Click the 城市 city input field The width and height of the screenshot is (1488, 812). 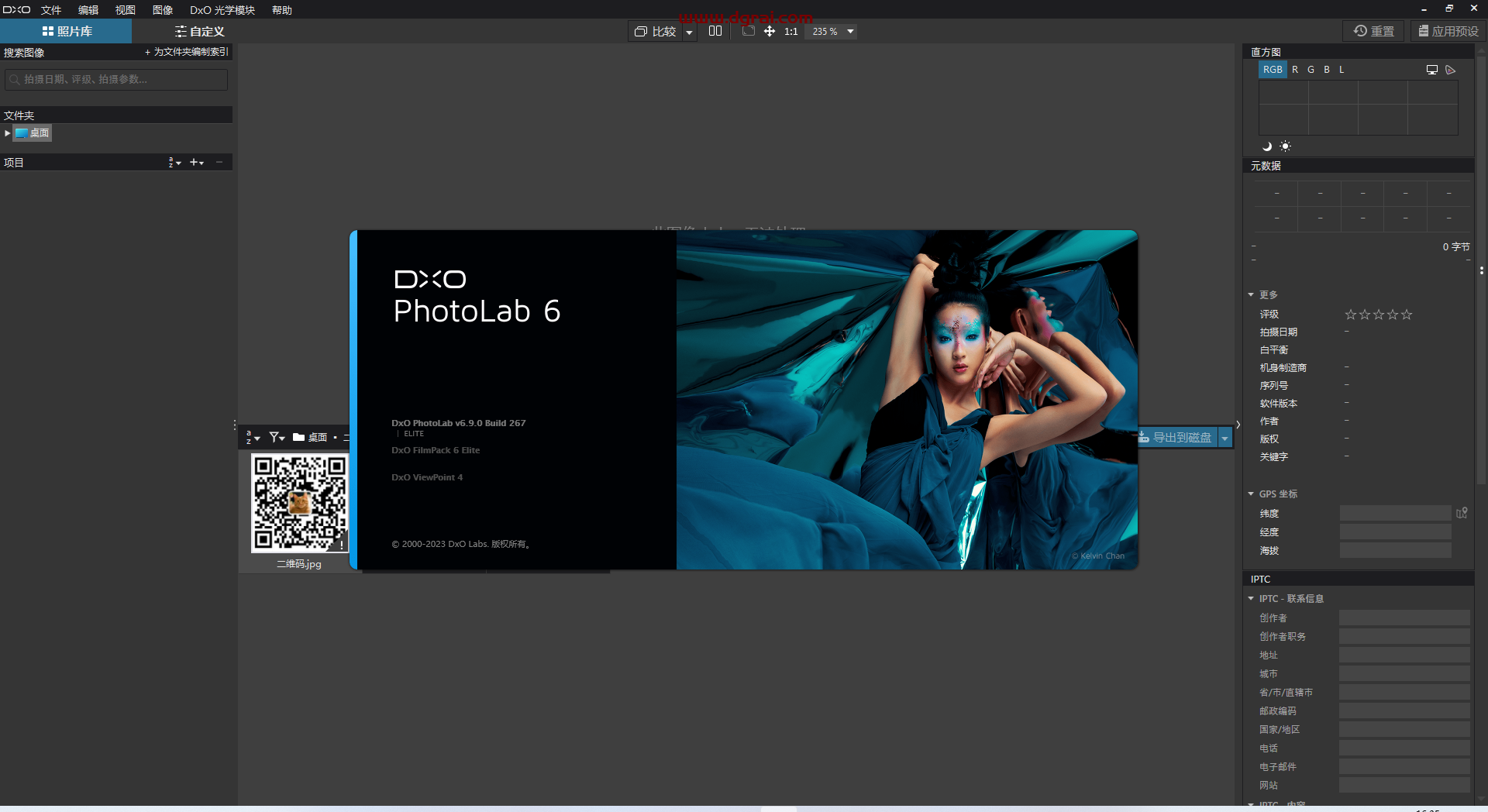[1404, 673]
